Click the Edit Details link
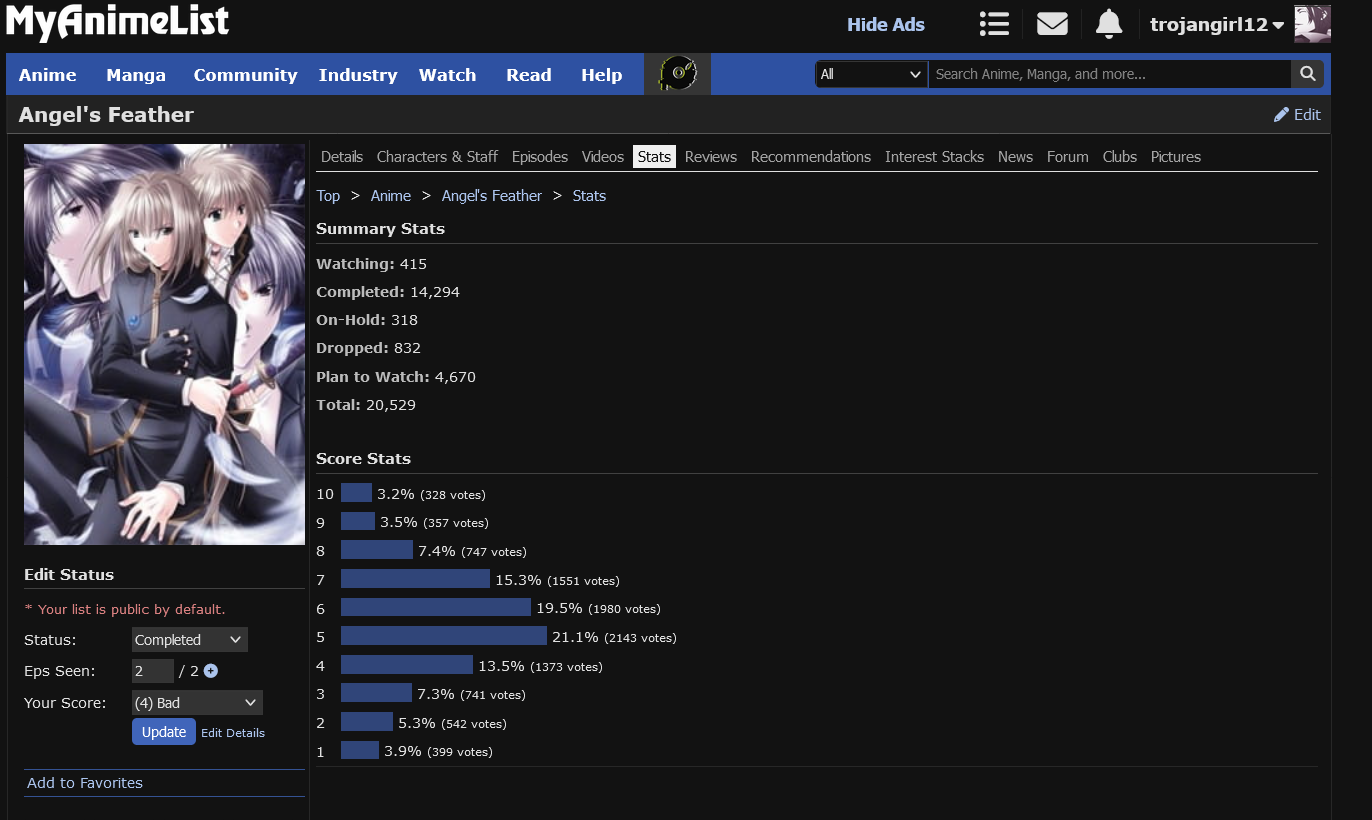Screen dimensions: 1372x820 point(233,733)
